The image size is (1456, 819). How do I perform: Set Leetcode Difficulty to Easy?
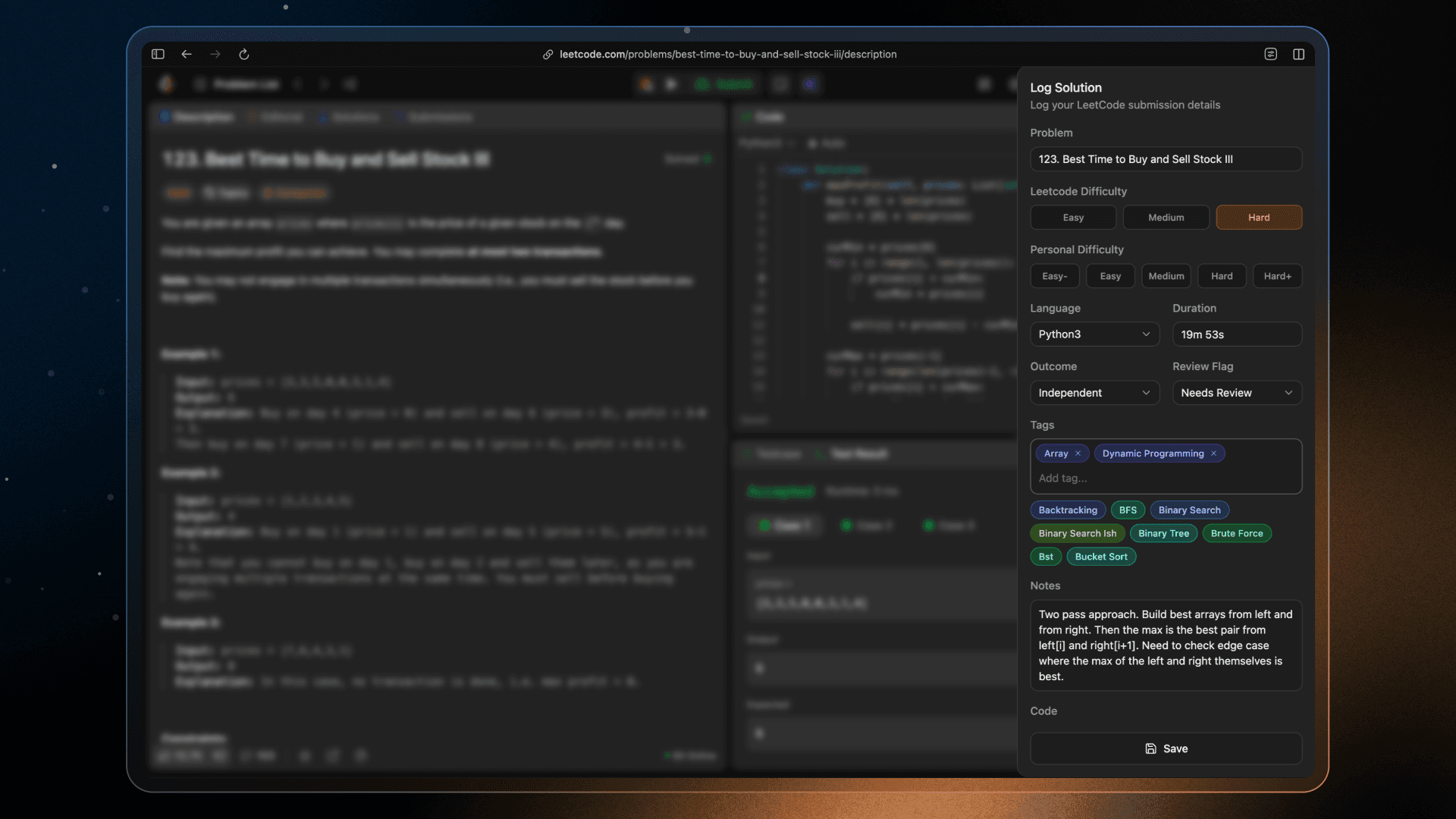(1073, 218)
